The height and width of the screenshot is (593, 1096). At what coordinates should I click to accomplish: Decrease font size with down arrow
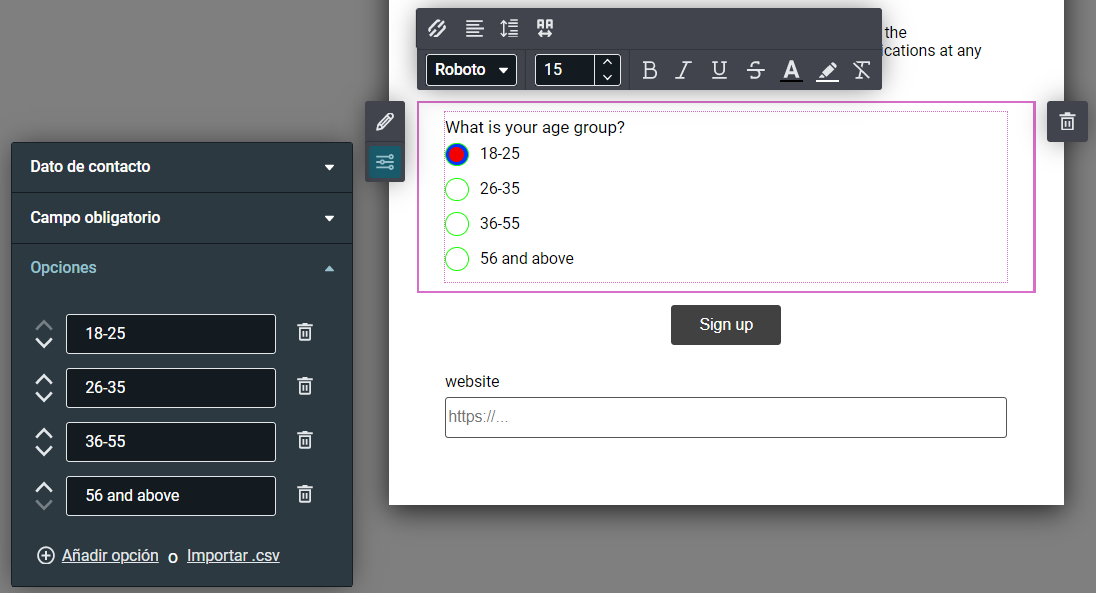[607, 78]
